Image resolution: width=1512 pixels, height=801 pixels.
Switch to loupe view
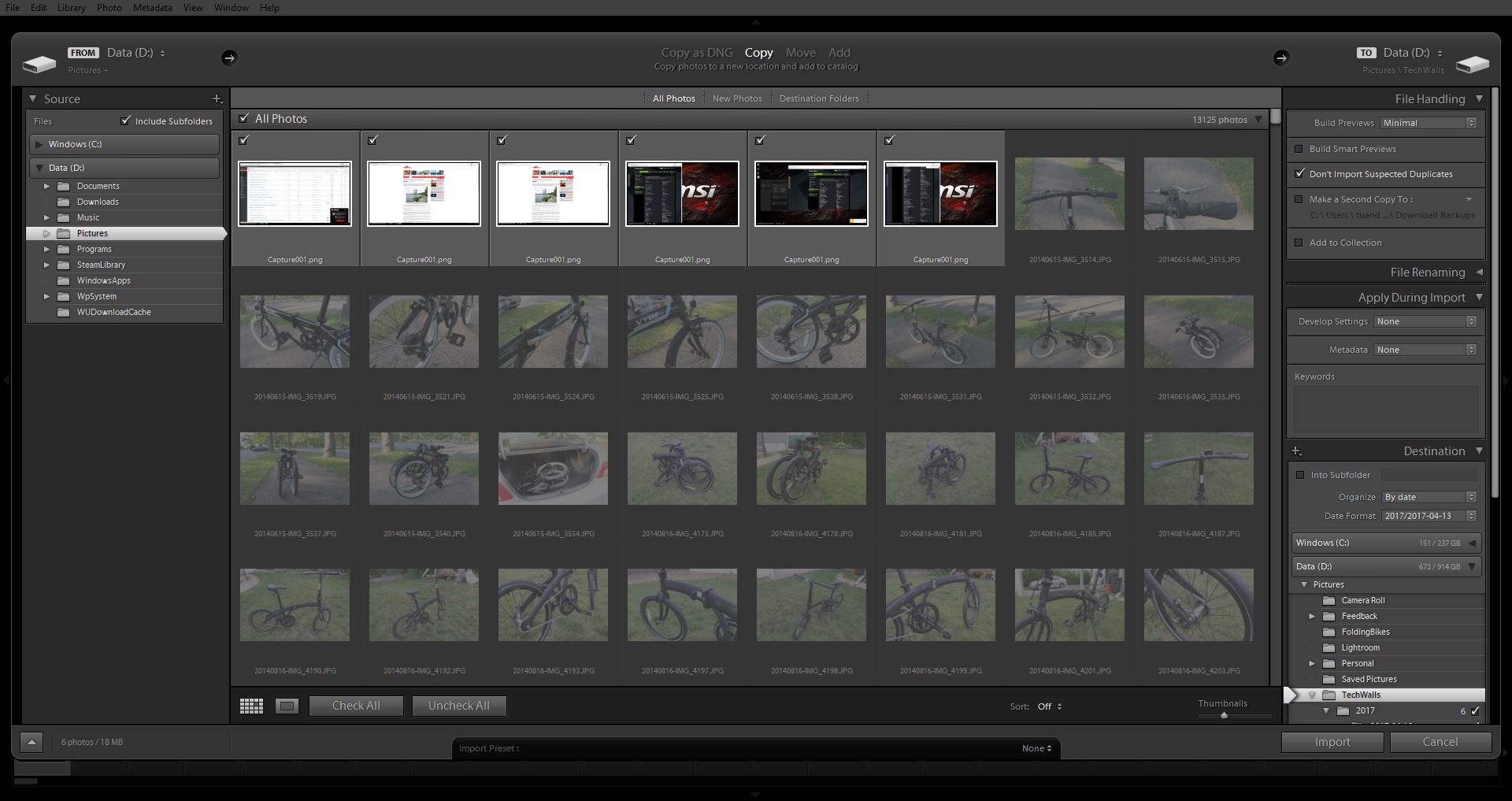point(287,706)
